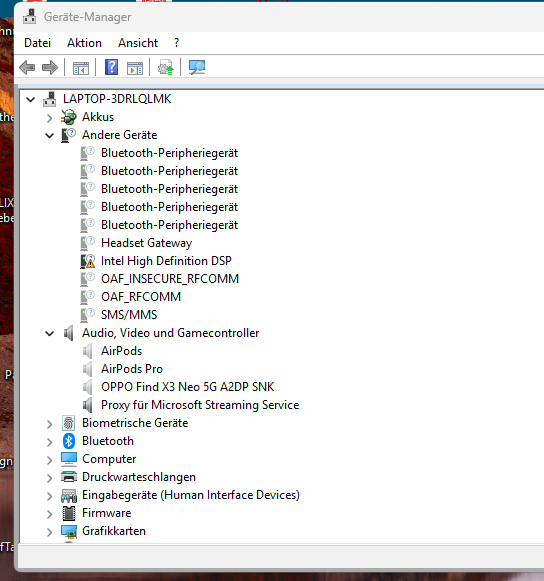Collapse the LAPTOP-3DRLQLMK root node
544x581 pixels.
pos(31,99)
